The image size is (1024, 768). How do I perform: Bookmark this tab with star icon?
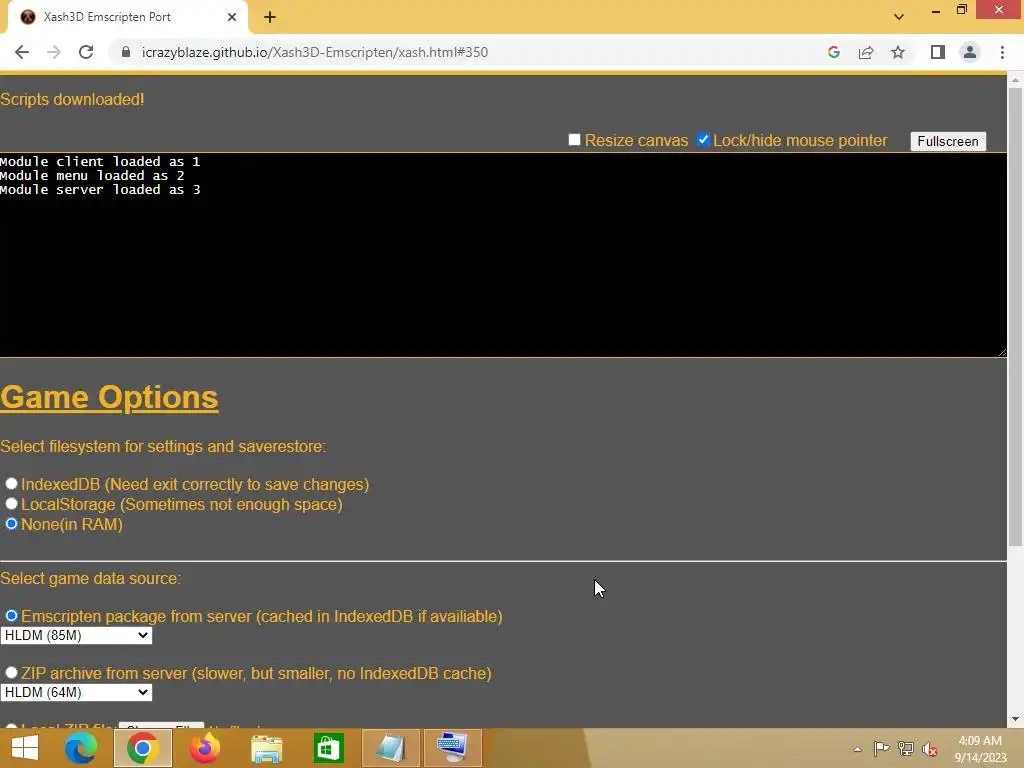tap(898, 52)
